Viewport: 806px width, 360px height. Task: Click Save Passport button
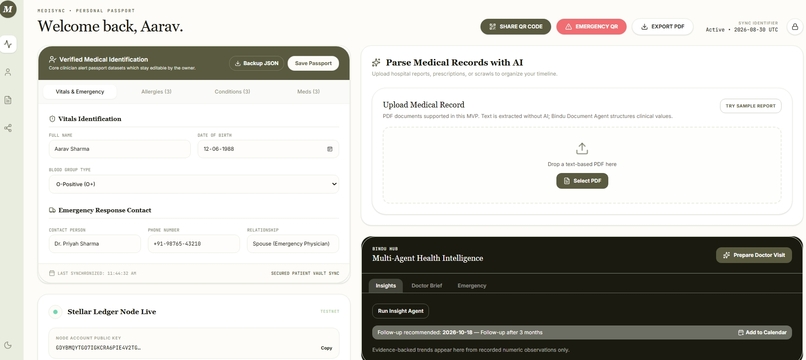pos(313,63)
